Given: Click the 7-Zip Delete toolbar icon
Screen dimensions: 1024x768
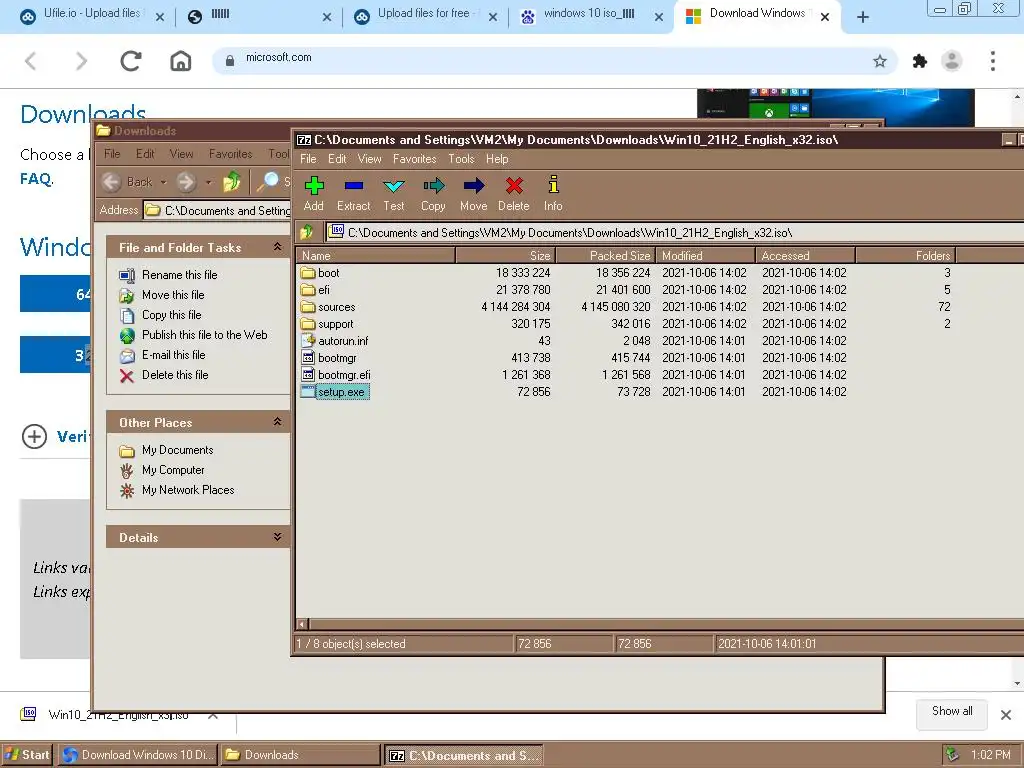Looking at the screenshot, I should [x=514, y=186].
